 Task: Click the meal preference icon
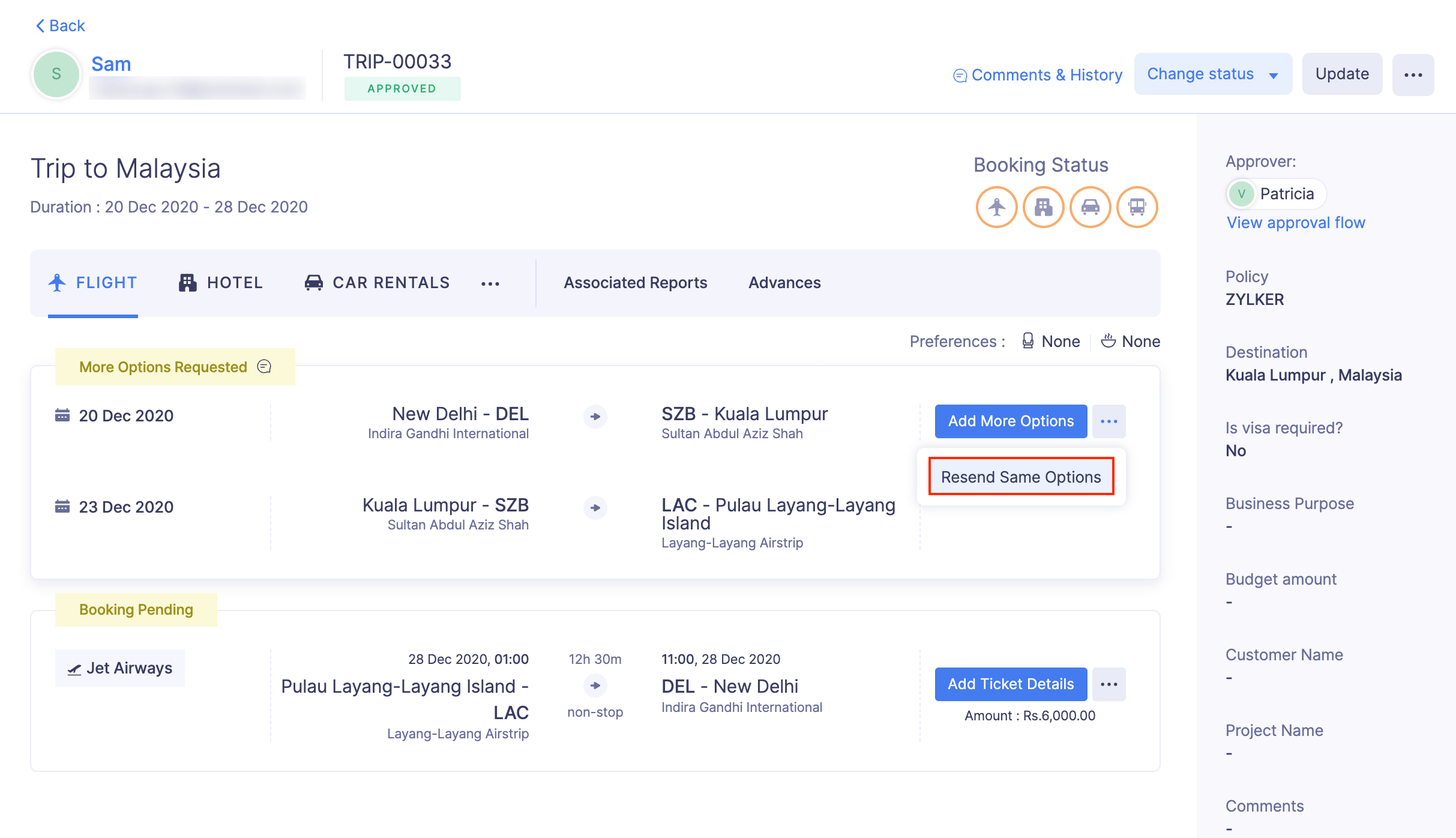click(x=1108, y=341)
